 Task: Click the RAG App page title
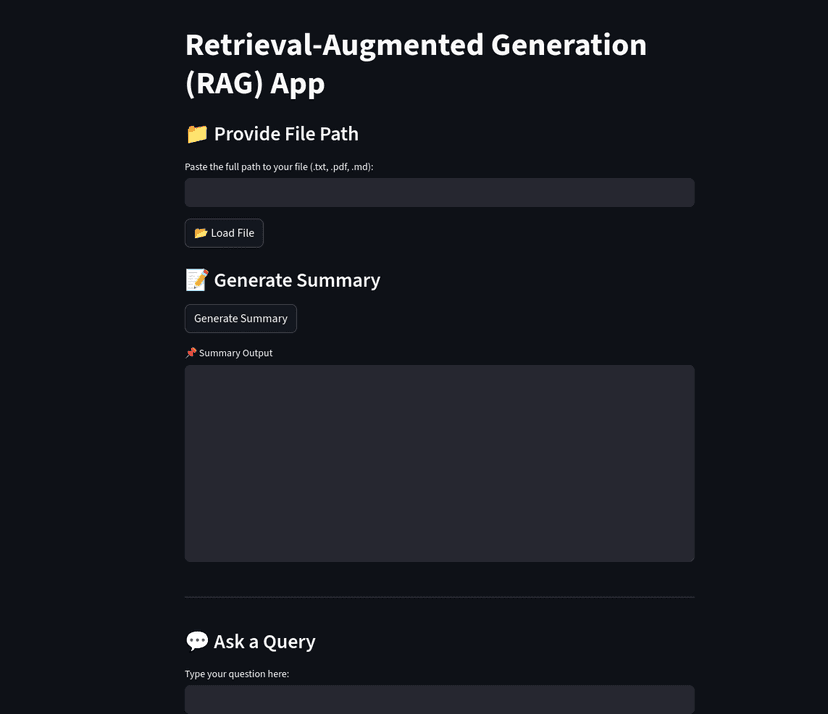point(415,63)
